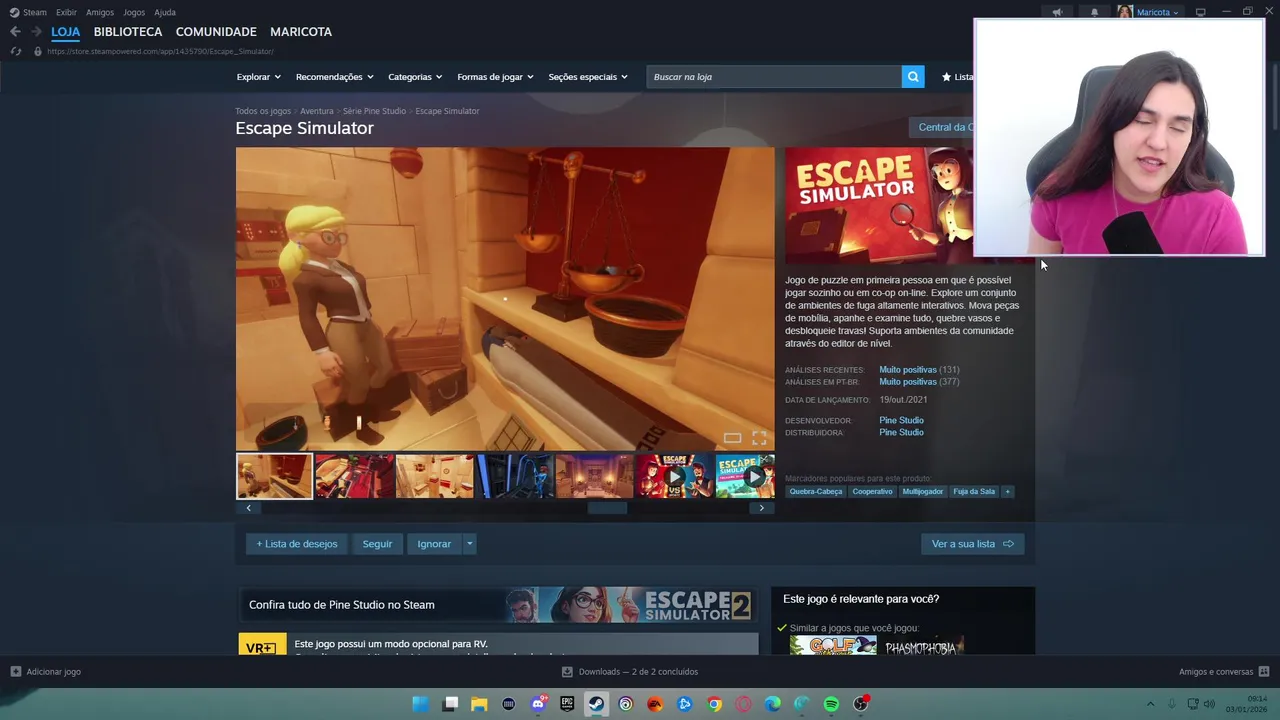The width and height of the screenshot is (1280, 720).
Task: Switch to the BIBLIOTECA tab
Action: (128, 32)
